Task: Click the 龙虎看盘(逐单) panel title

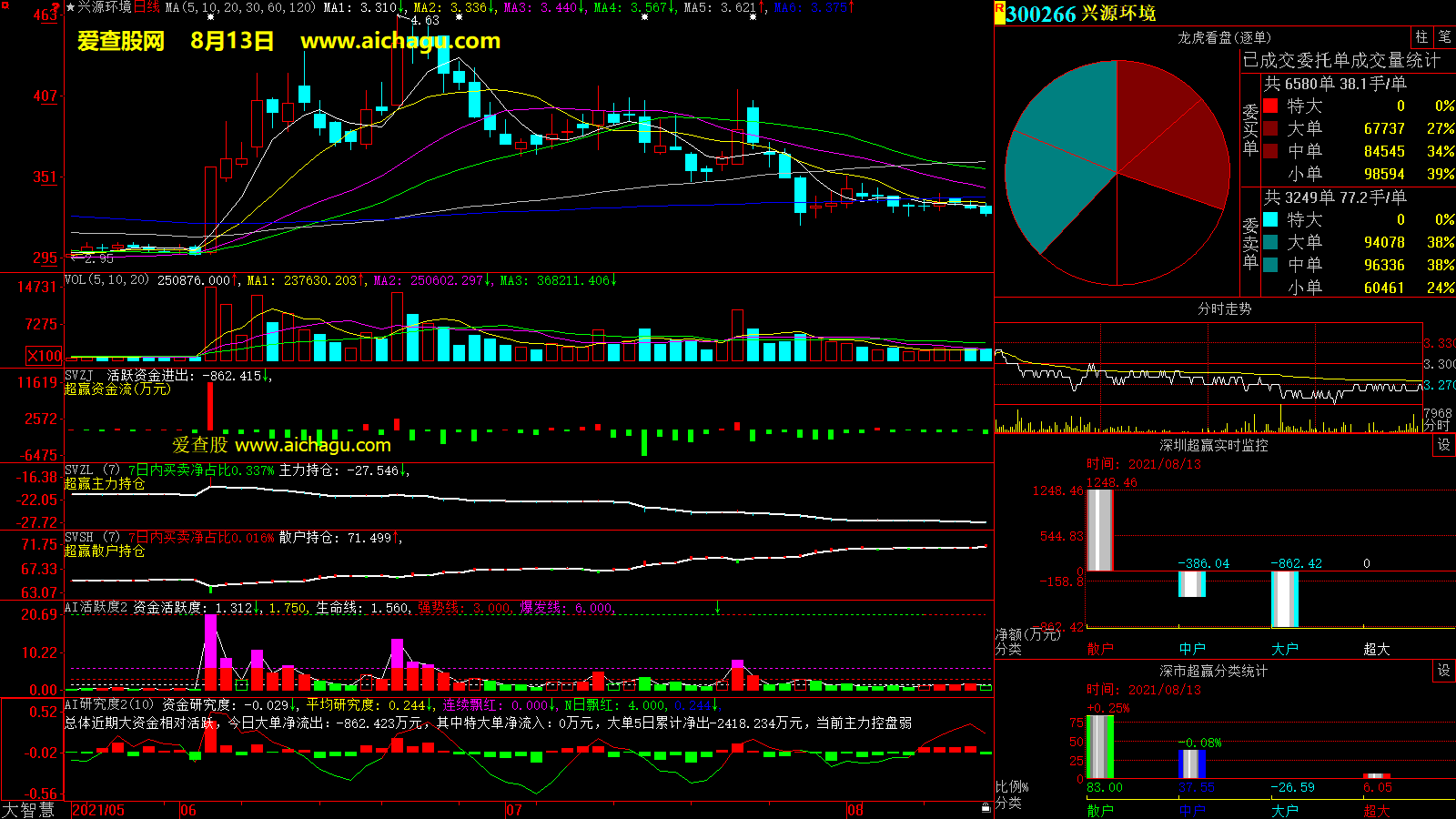Action: point(1224,37)
